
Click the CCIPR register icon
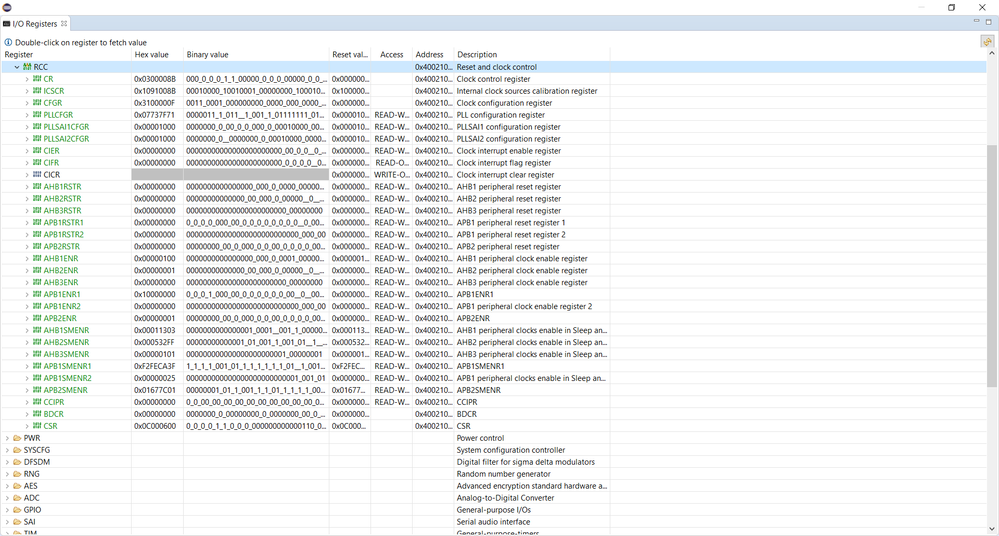pyautogui.click(x=37, y=402)
